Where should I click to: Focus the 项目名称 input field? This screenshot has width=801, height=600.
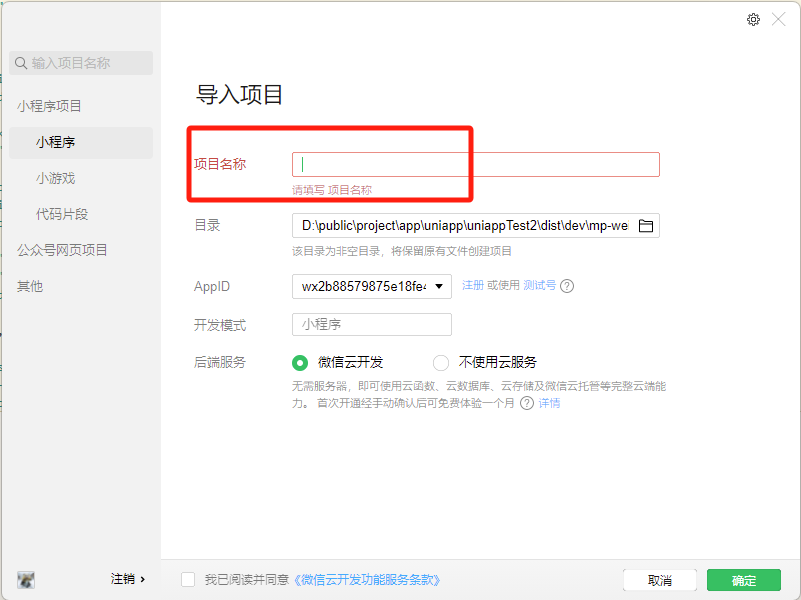[x=476, y=164]
